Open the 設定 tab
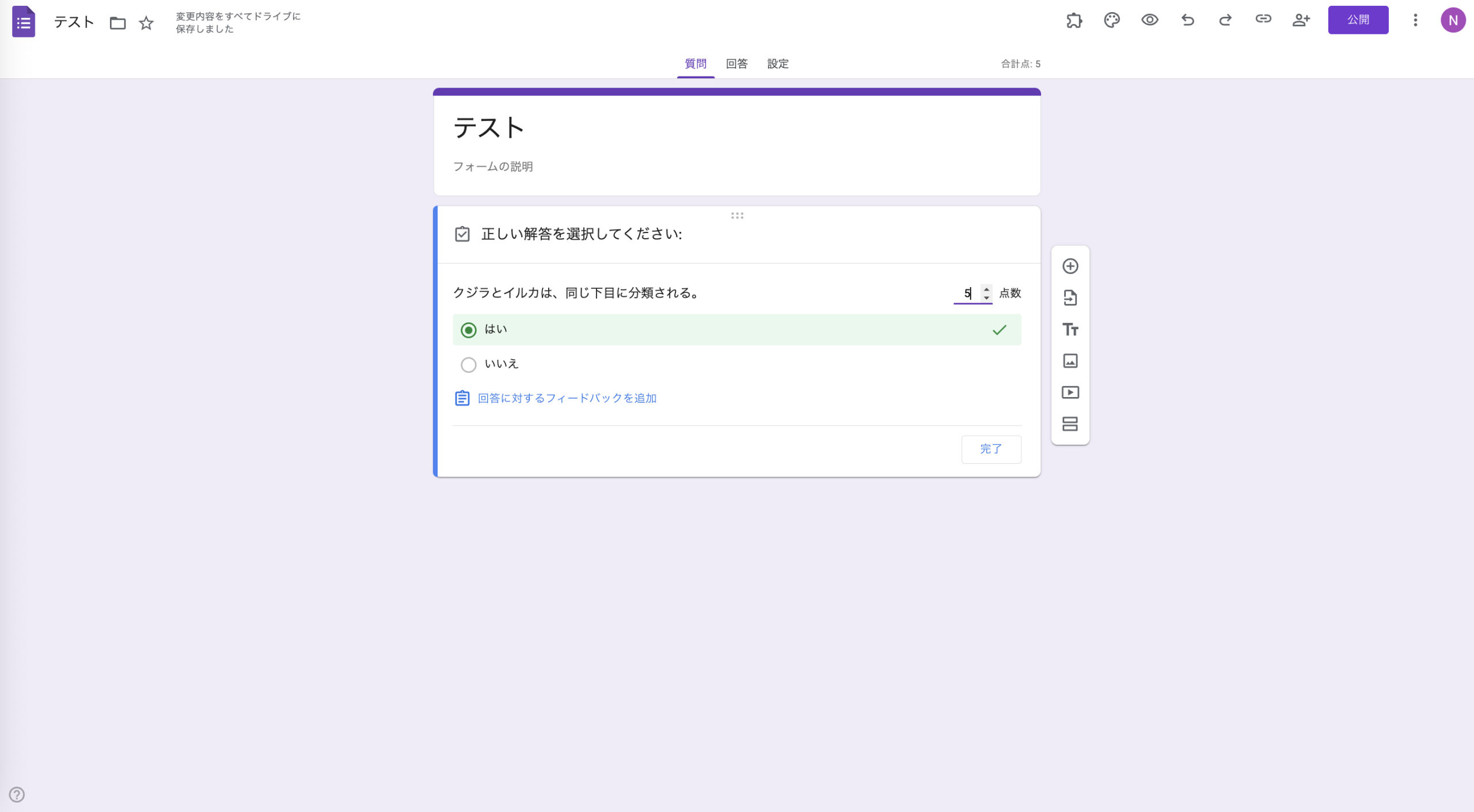This screenshot has width=1474, height=812. [x=777, y=64]
